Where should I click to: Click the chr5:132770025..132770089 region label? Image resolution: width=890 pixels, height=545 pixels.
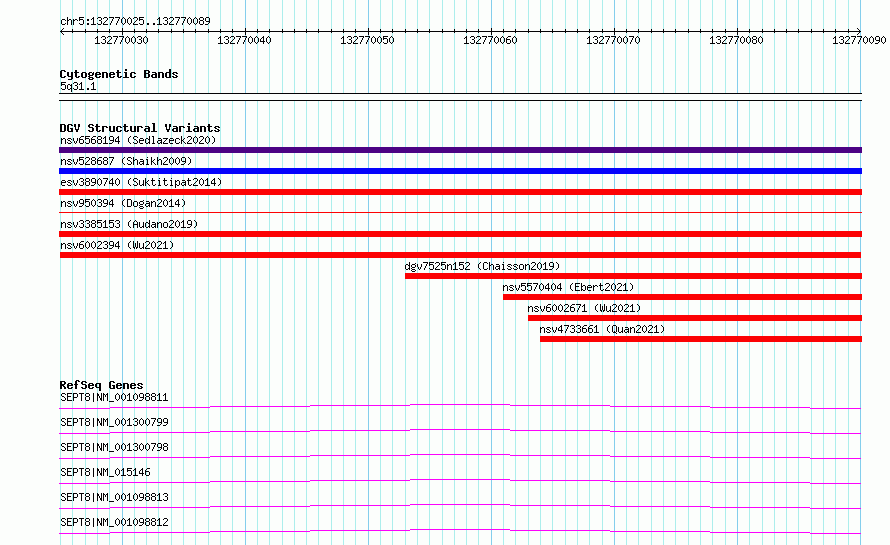[x=135, y=21]
